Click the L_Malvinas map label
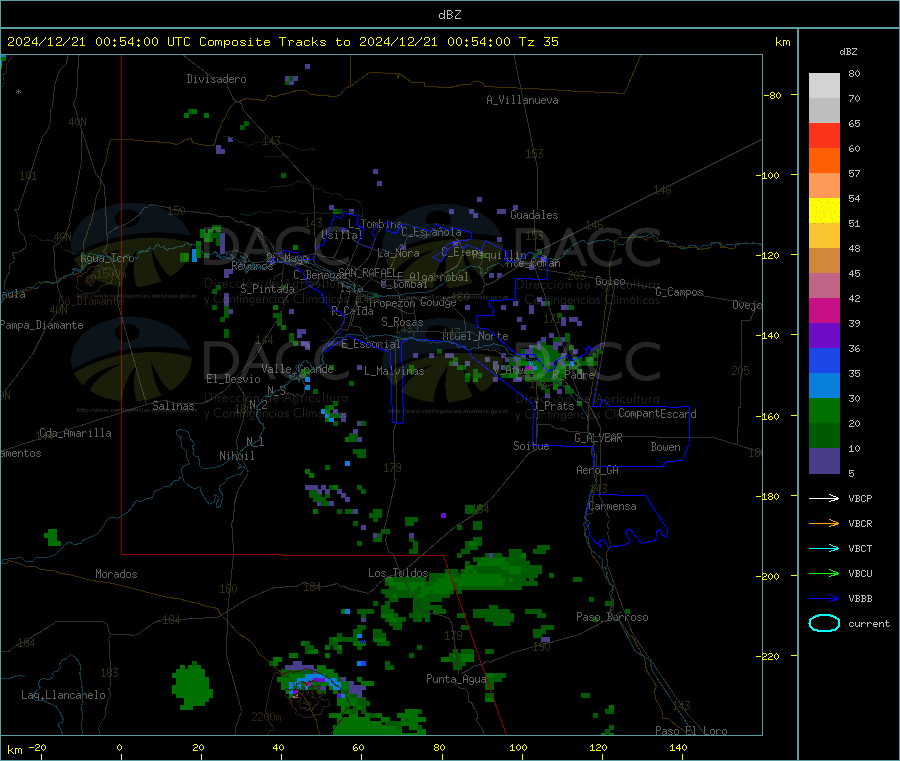The height and width of the screenshot is (761, 900). [394, 371]
